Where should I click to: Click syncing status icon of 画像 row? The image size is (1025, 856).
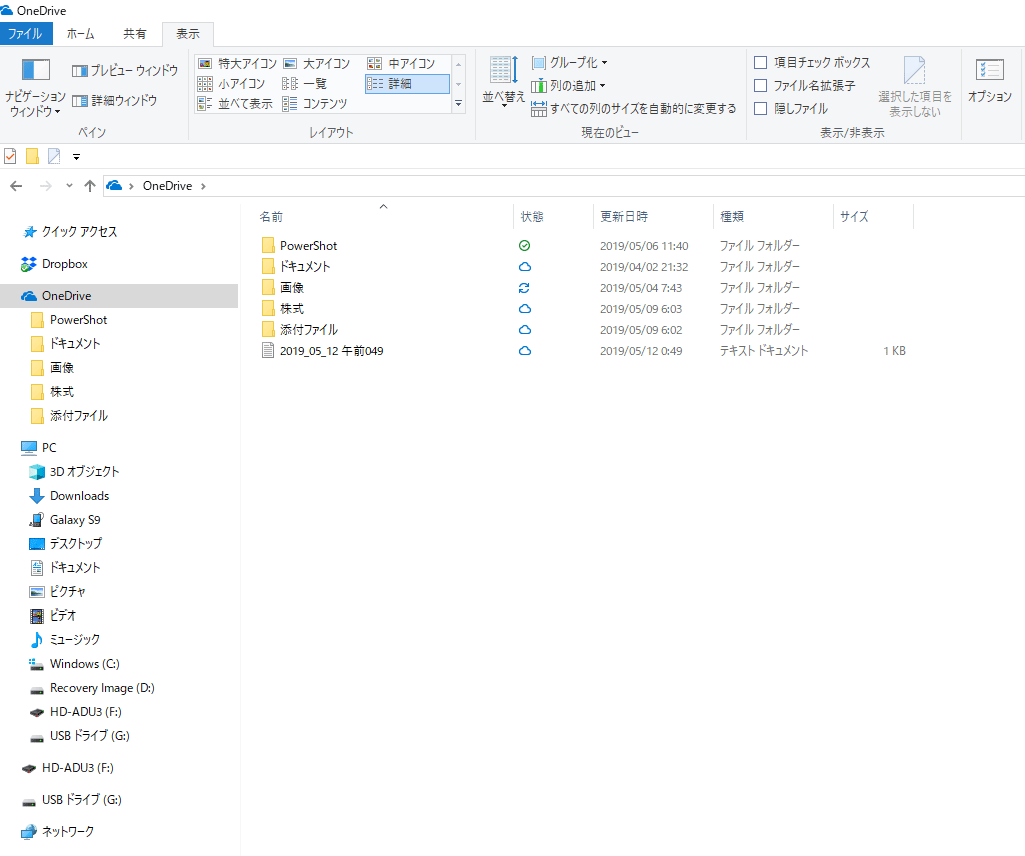point(524,288)
